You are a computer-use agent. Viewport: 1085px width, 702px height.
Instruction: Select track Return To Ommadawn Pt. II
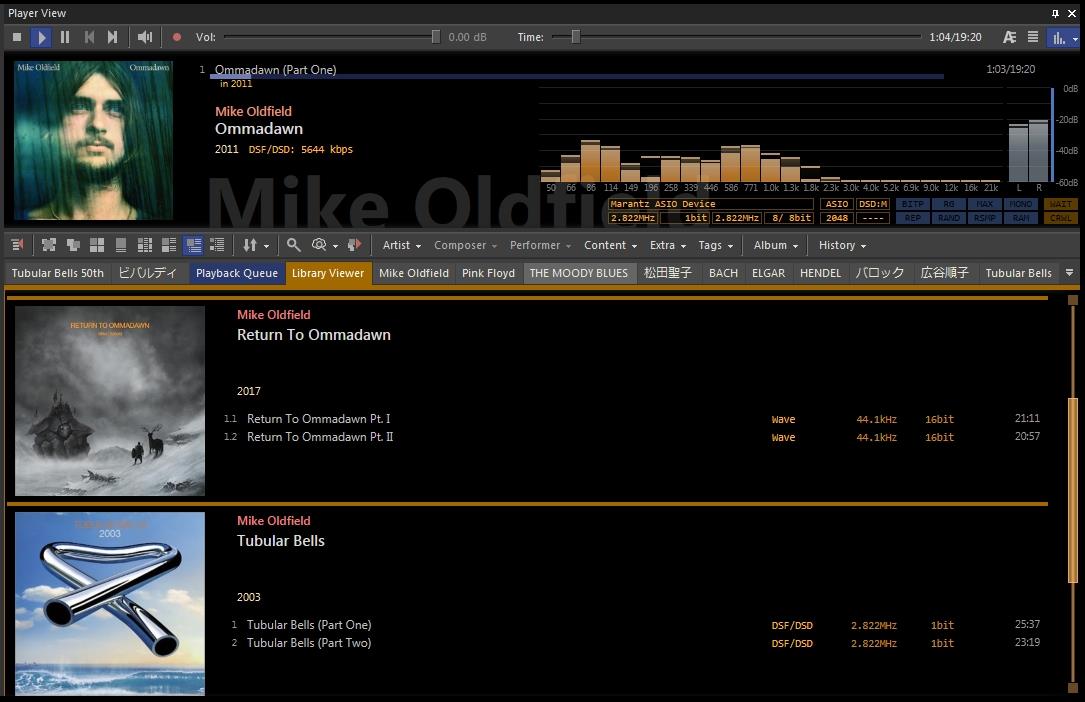click(320, 437)
